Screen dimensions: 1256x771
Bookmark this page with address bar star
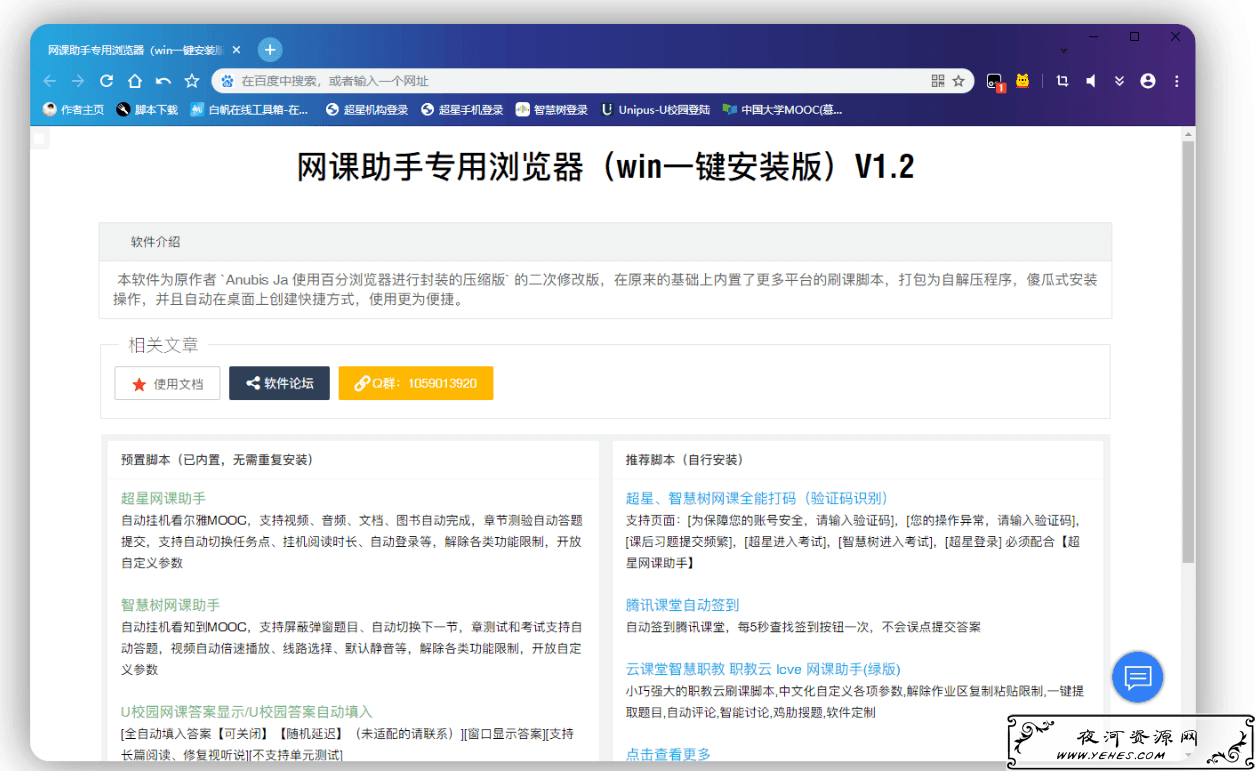(x=958, y=81)
